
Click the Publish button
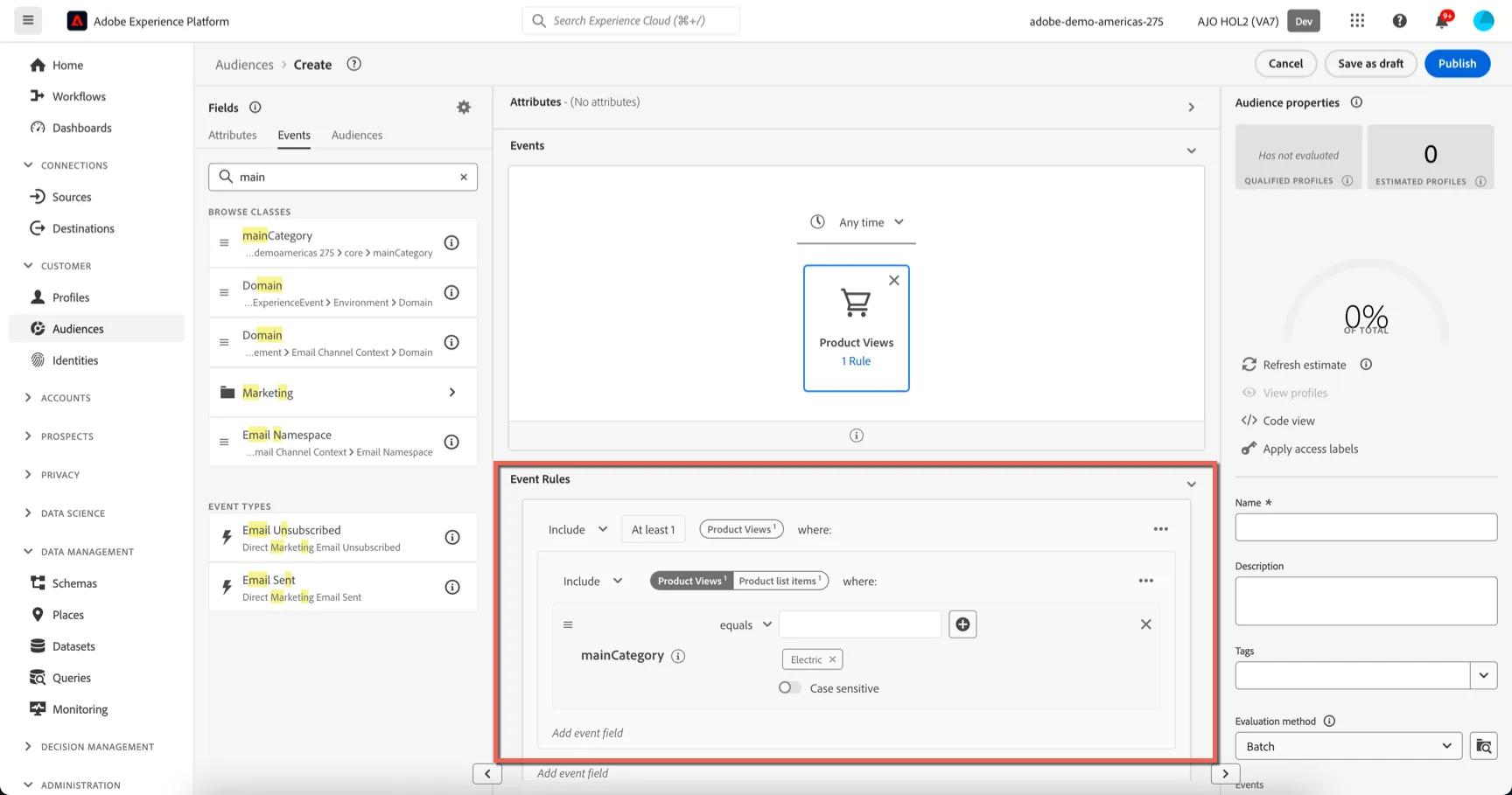point(1457,63)
